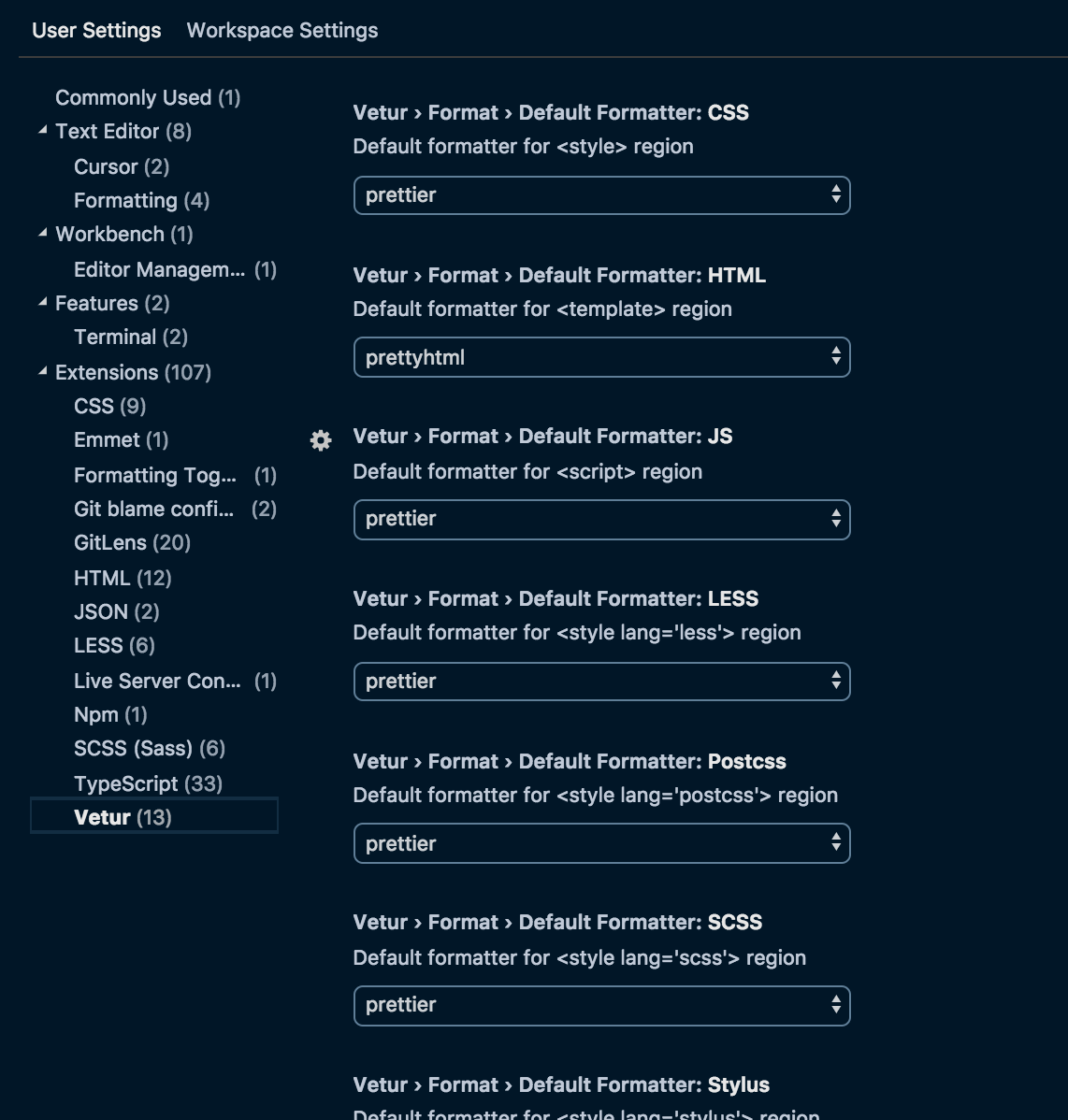This screenshot has height=1120, width=1068.
Task: Open the CSS default formatter dropdown
Action: tap(601, 195)
